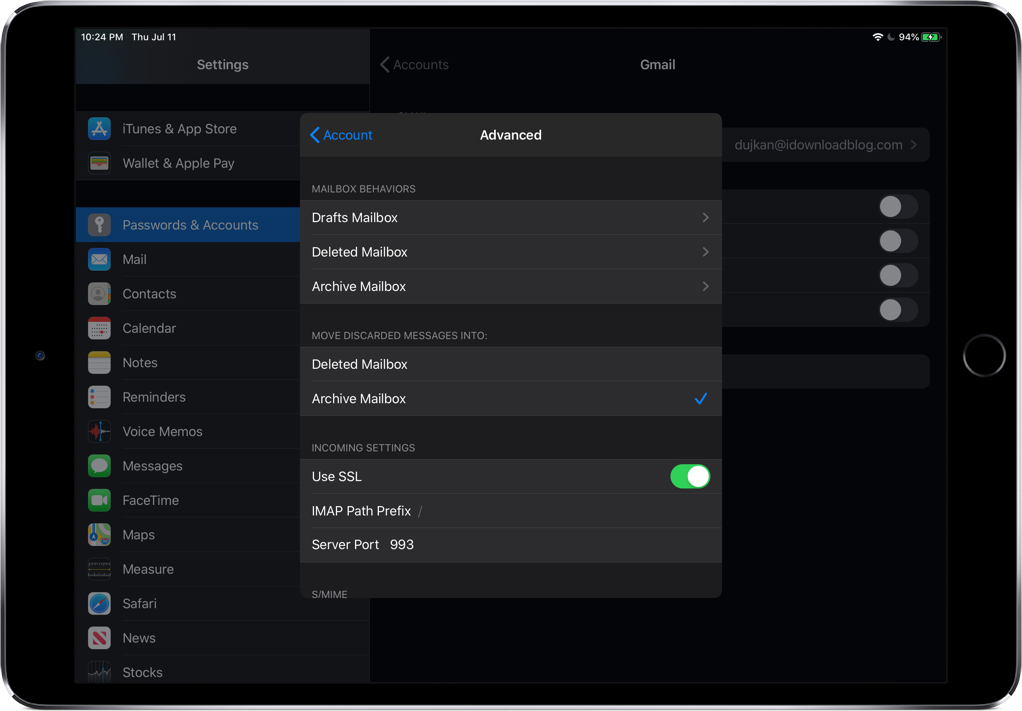Open Drafts Mailbox behavior chevron
The image size is (1022, 711).
(x=705, y=218)
